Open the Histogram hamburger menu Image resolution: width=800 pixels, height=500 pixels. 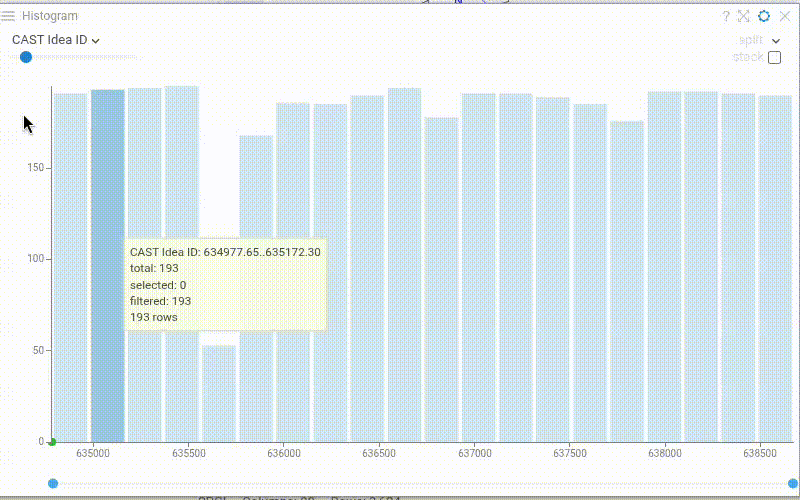coord(8,16)
